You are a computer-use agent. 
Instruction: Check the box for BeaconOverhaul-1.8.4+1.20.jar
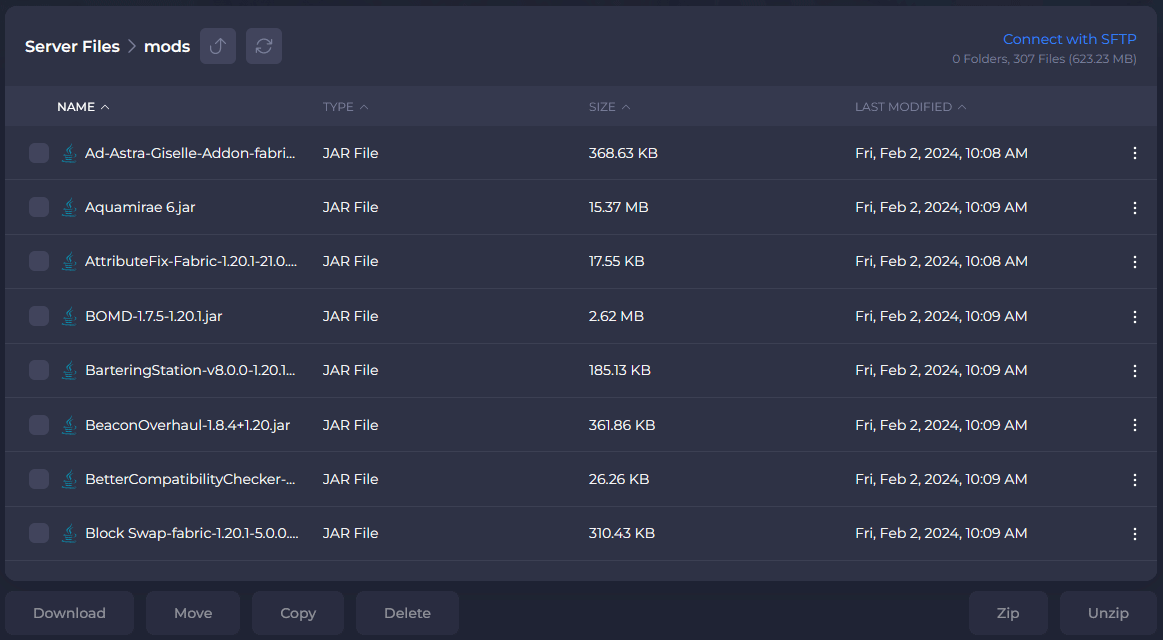39,425
